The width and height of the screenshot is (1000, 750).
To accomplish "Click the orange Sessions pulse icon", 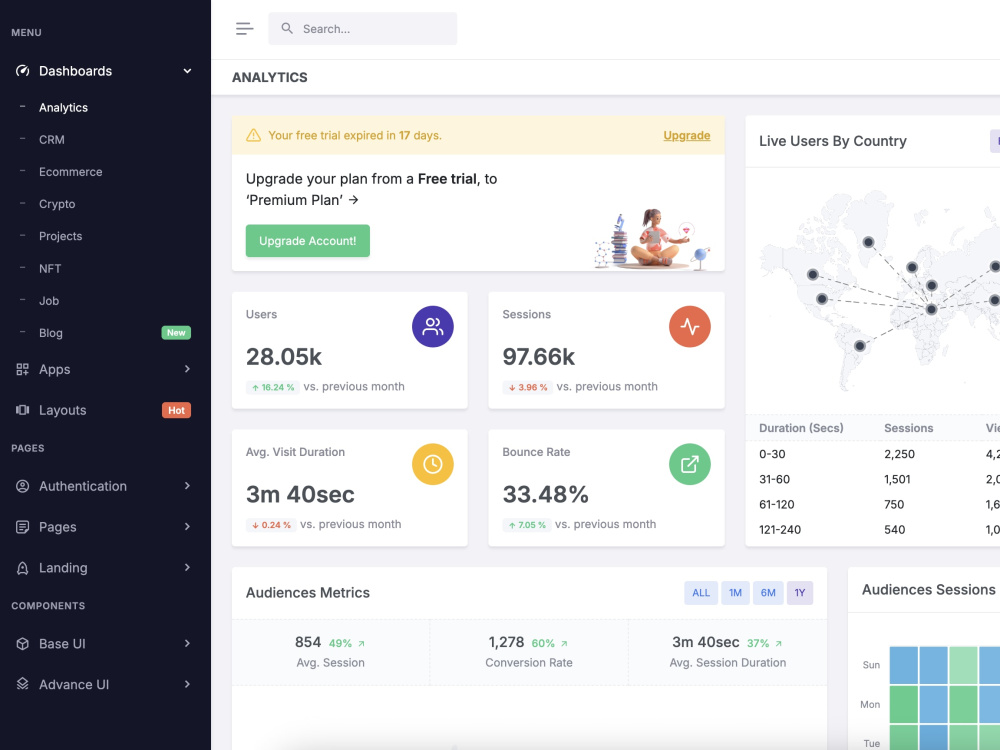I will [689, 327].
